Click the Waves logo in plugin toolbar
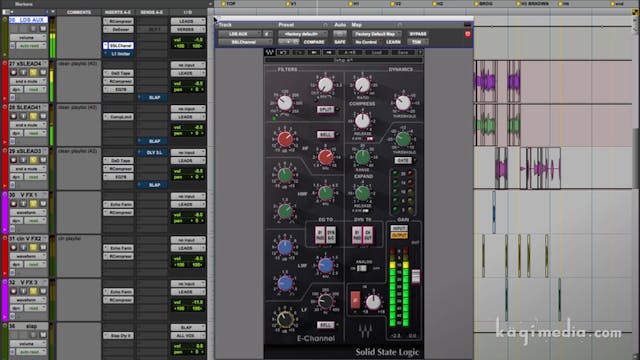 click(x=269, y=52)
